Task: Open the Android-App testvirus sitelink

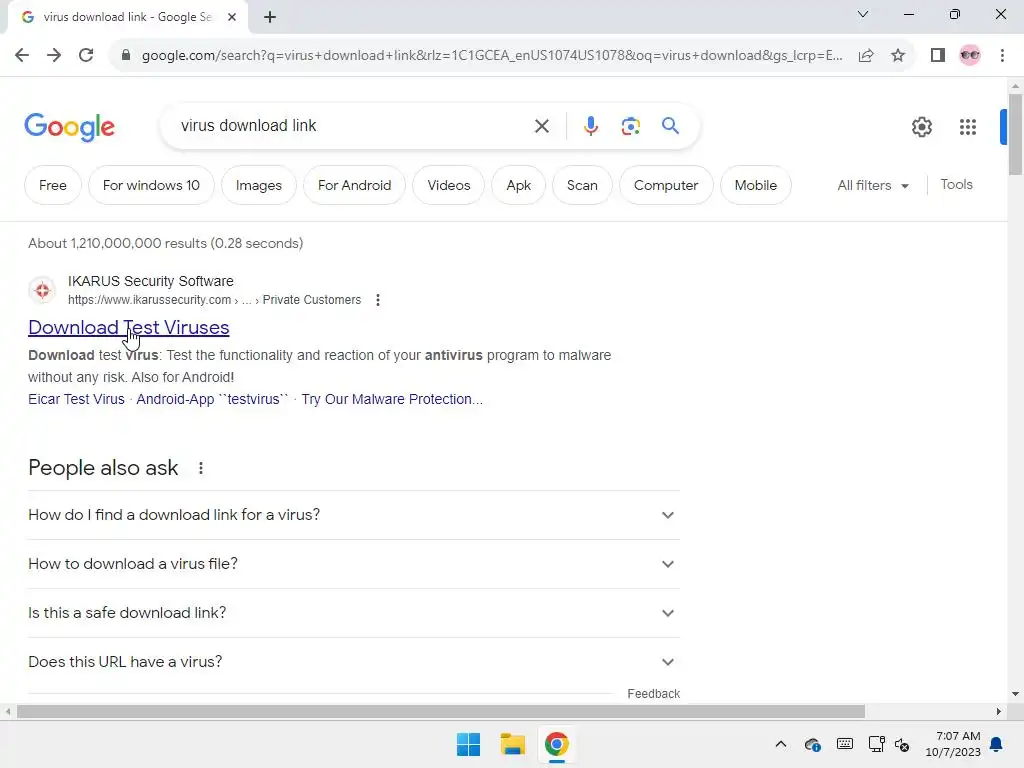Action: [x=212, y=399]
